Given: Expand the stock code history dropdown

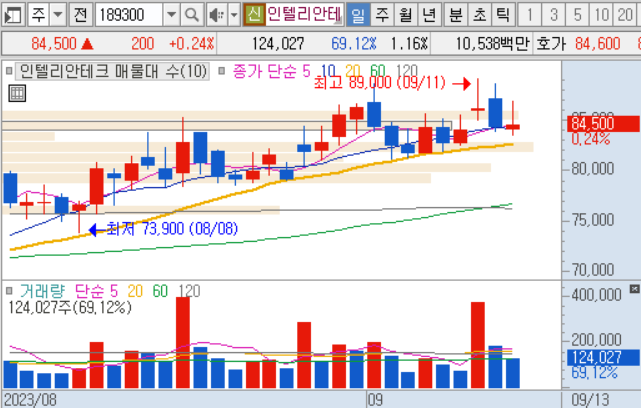Looking at the screenshot, I should click(171, 15).
